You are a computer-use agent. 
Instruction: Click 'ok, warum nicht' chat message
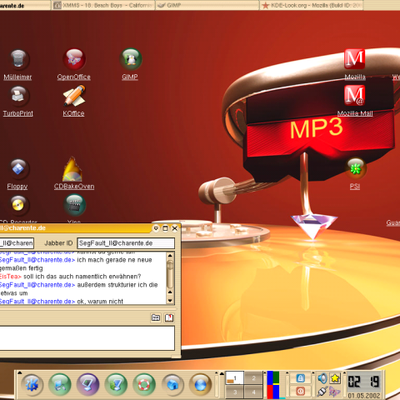(x=100, y=301)
